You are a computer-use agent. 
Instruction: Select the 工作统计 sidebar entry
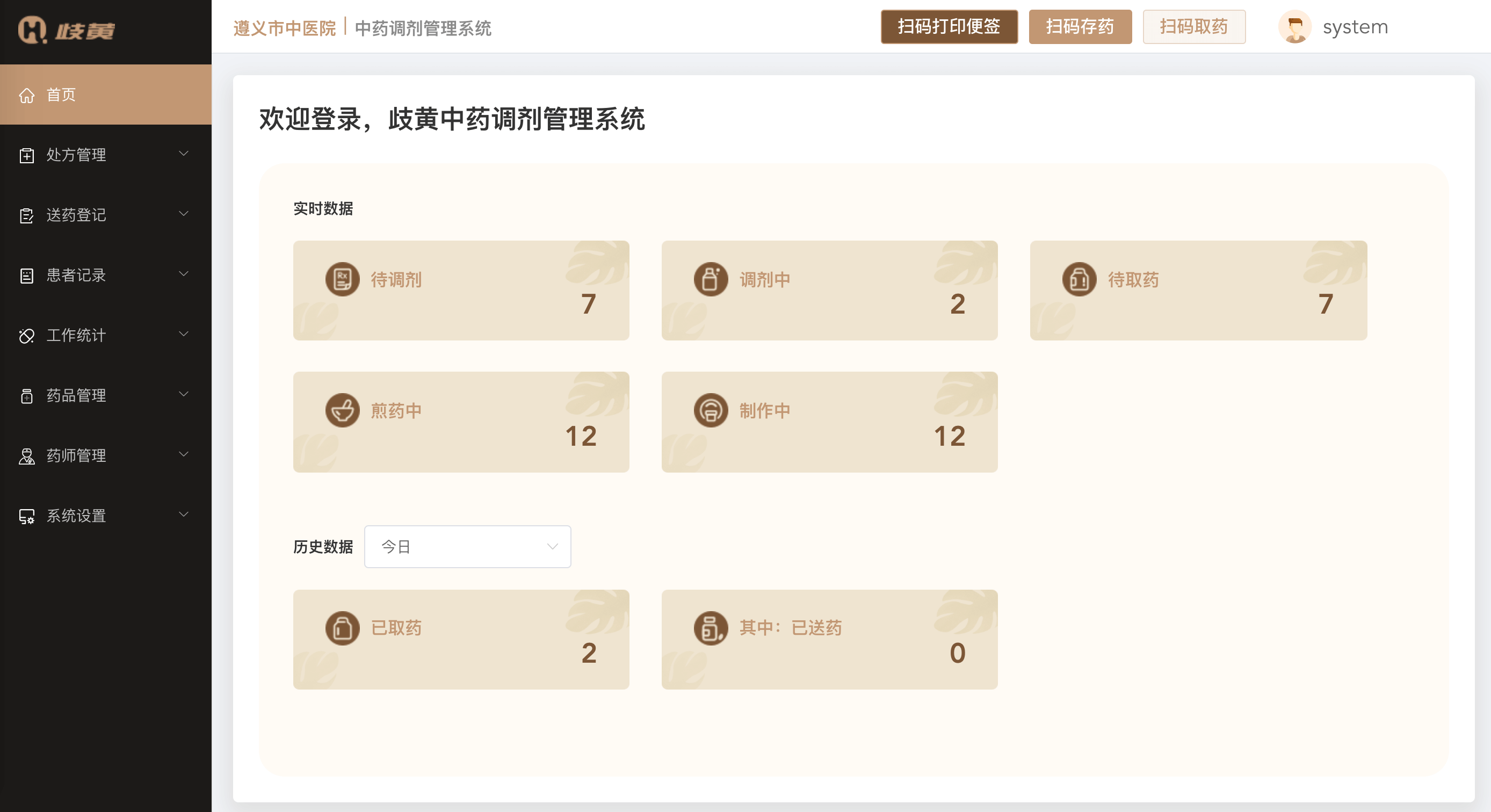pyautogui.click(x=76, y=336)
